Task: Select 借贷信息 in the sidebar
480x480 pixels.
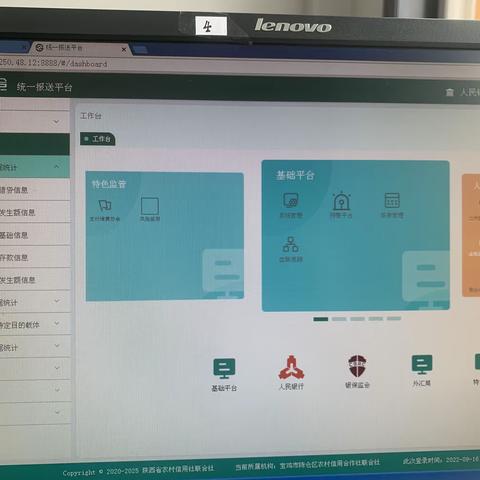Action: tap(35, 190)
